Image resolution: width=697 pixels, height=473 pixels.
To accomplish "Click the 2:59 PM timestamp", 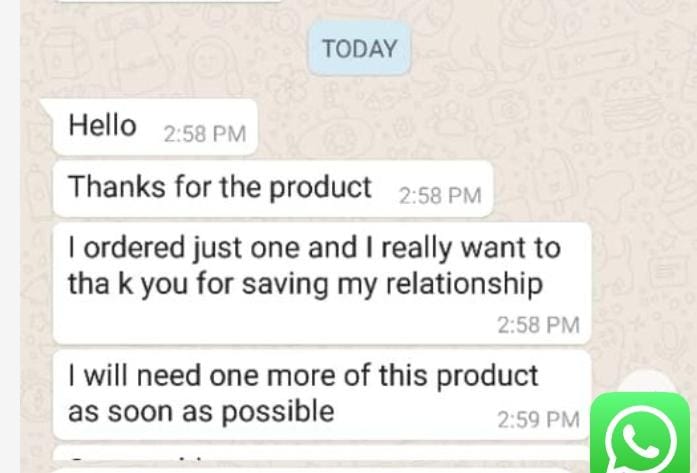I will click(538, 420).
